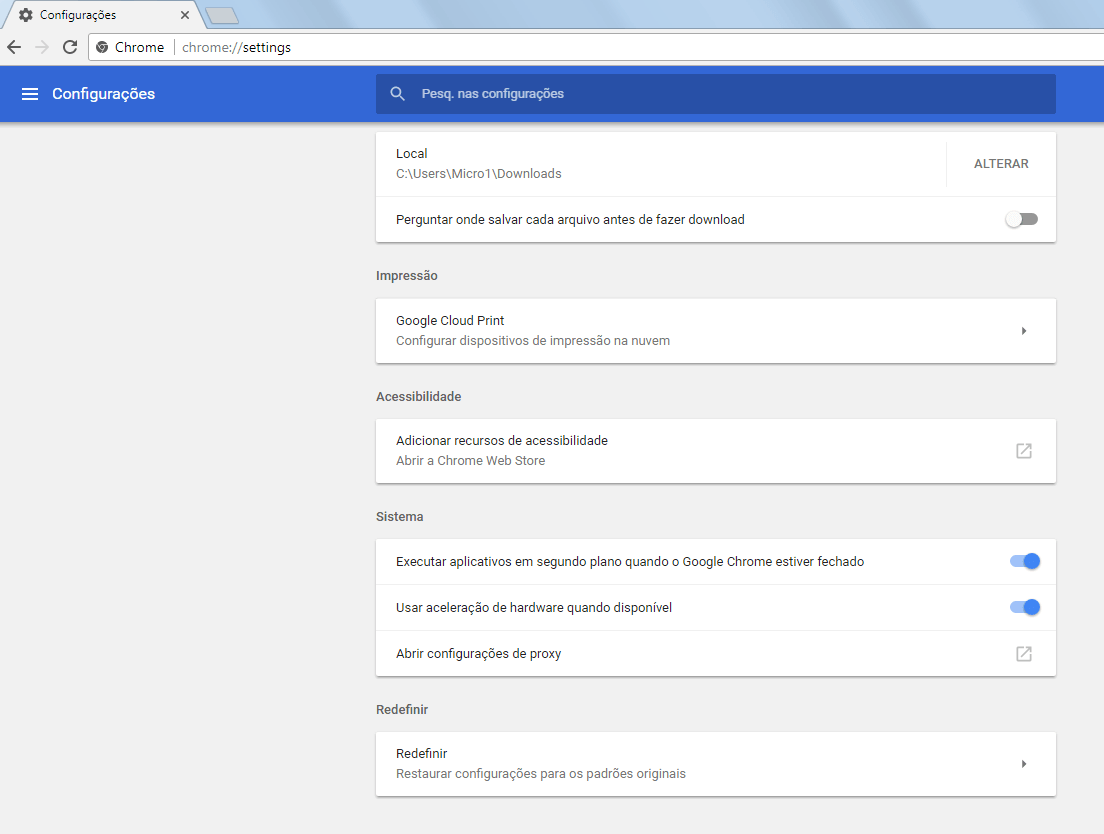Expand the Redefinir arrow

coord(1024,764)
